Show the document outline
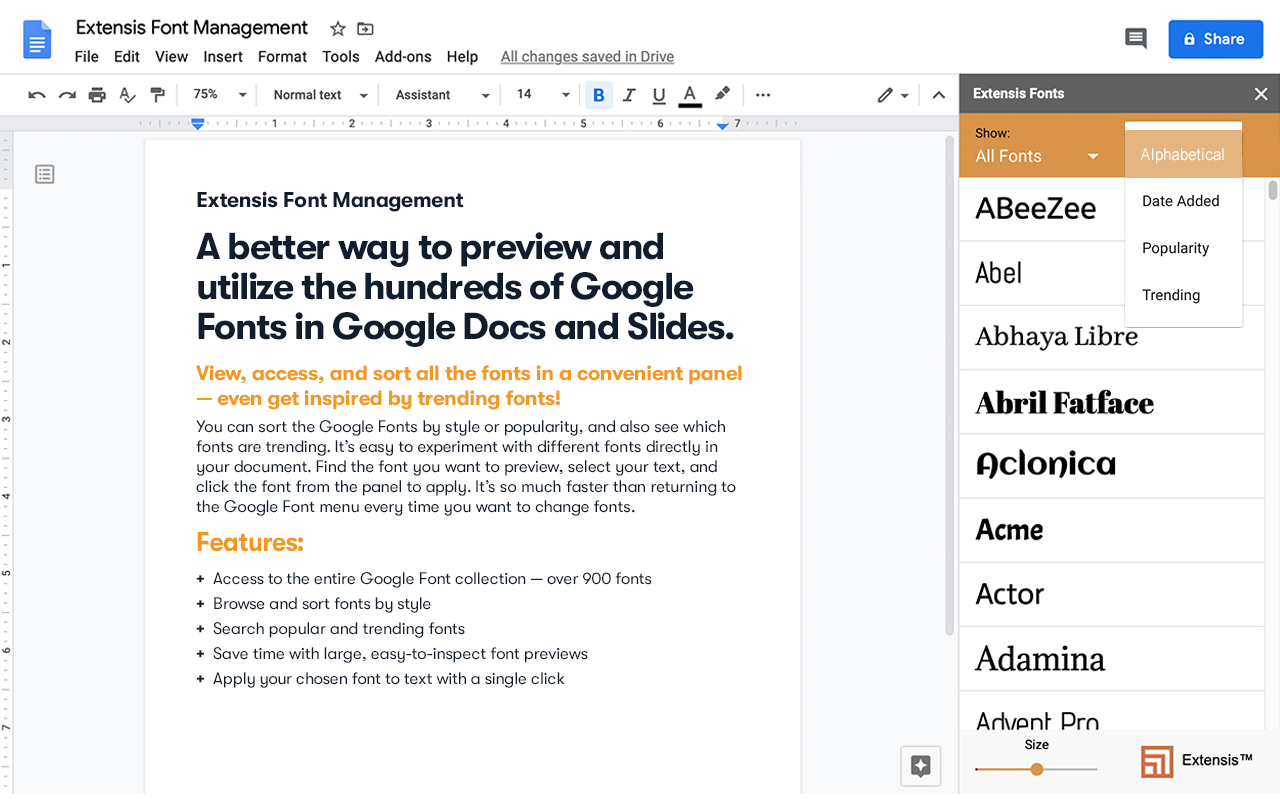This screenshot has width=1280, height=800. tap(45, 175)
